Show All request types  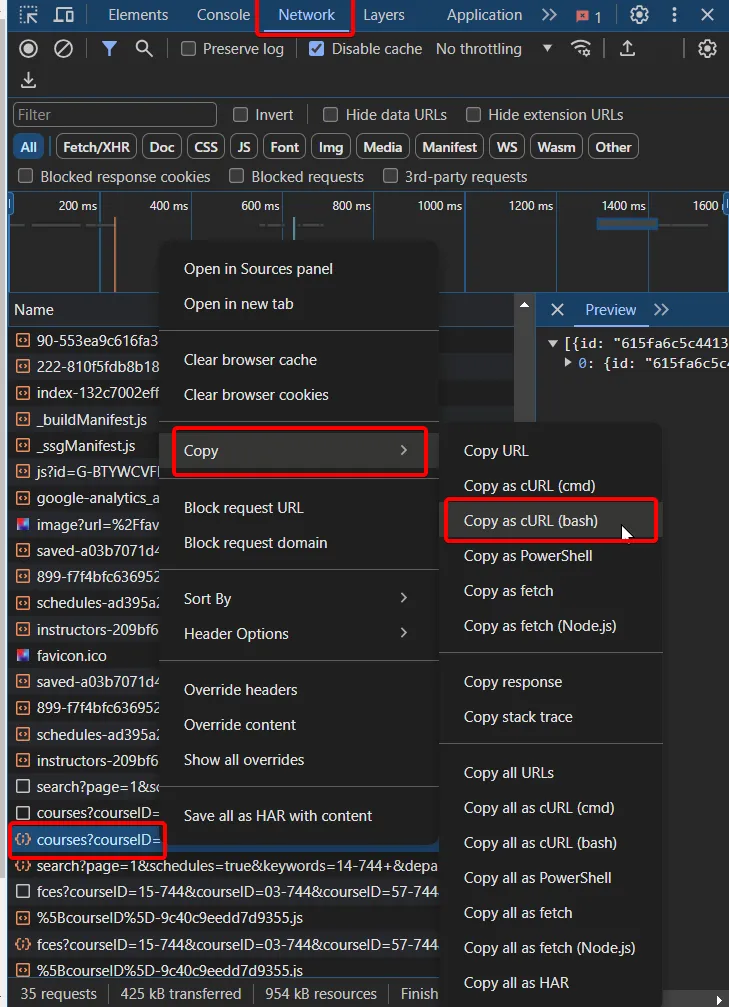(x=28, y=147)
